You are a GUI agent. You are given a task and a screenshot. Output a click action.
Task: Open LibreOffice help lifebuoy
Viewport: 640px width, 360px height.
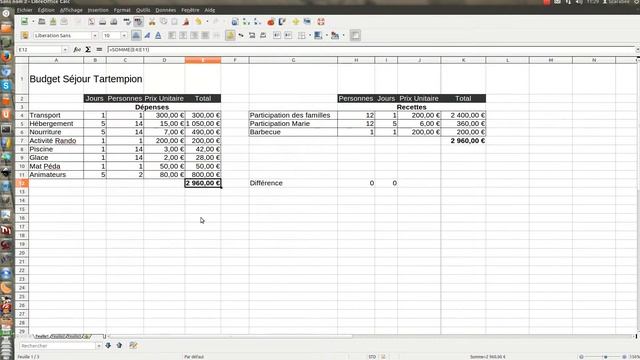click(x=321, y=22)
